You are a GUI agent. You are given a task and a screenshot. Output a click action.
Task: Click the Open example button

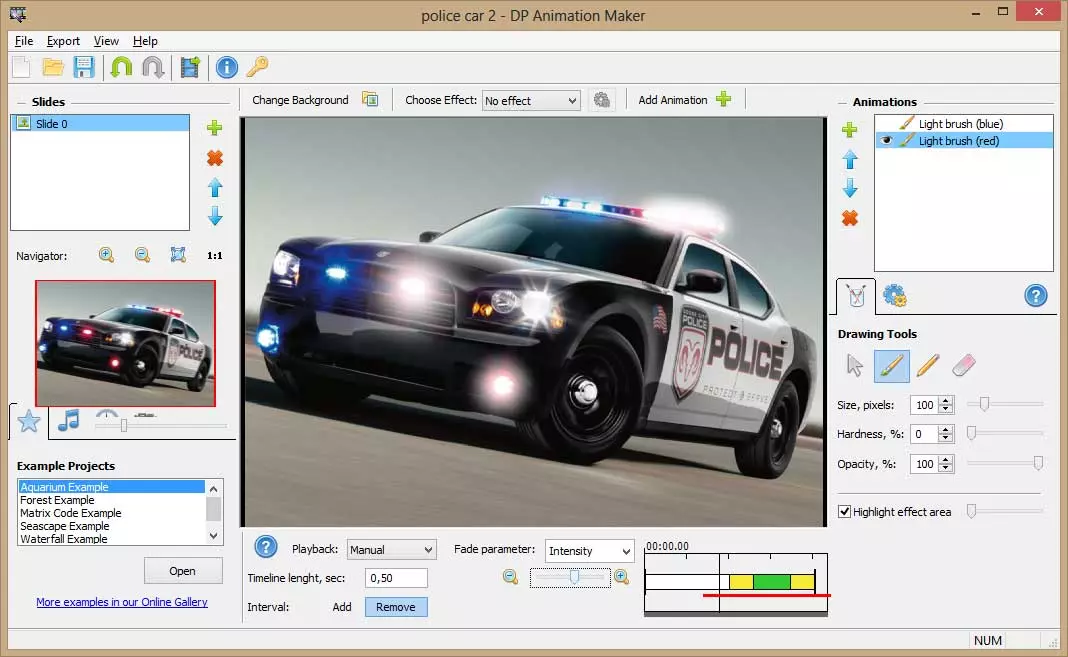(x=183, y=571)
